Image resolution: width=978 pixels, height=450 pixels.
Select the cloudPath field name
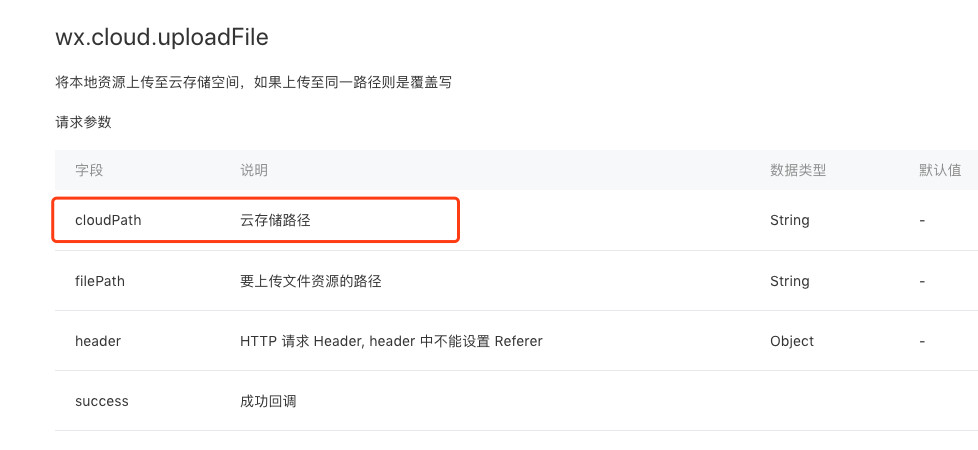(108, 220)
